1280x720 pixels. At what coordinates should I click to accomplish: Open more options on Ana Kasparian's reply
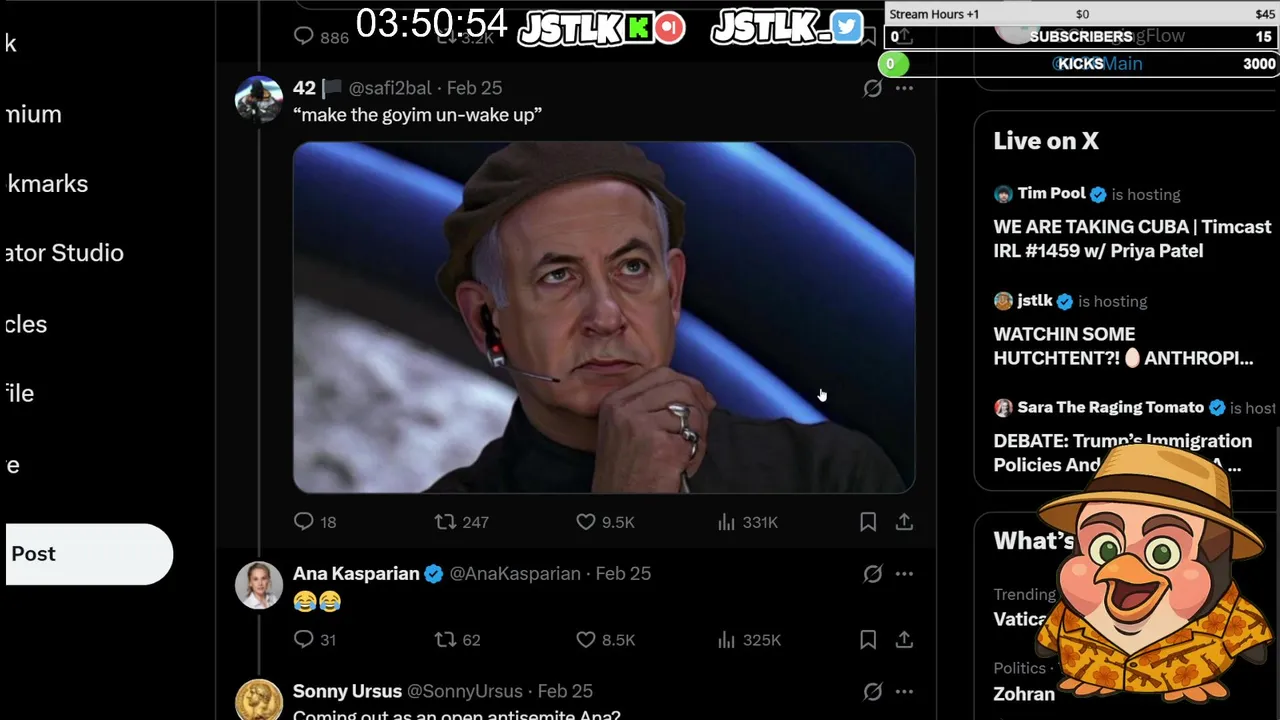(x=905, y=574)
